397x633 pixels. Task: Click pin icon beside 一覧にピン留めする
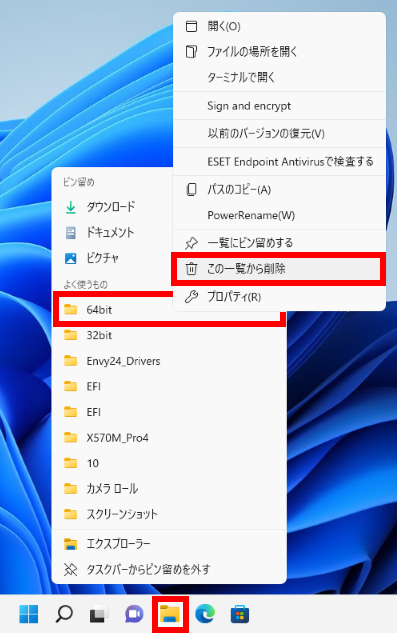191,243
